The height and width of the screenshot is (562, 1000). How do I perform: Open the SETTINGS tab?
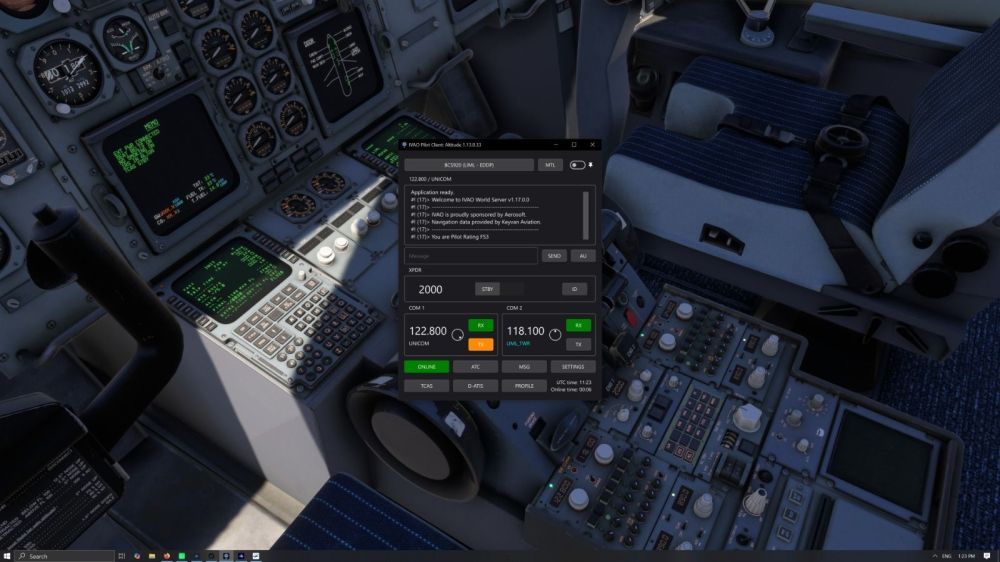pos(573,367)
